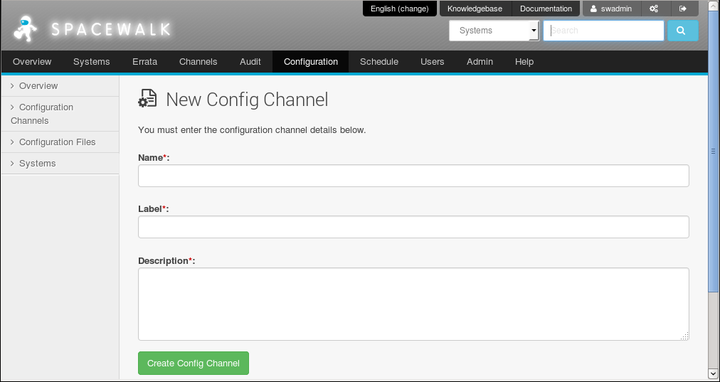The height and width of the screenshot is (382, 720).
Task: Open the Schedule tab
Action: click(379, 62)
